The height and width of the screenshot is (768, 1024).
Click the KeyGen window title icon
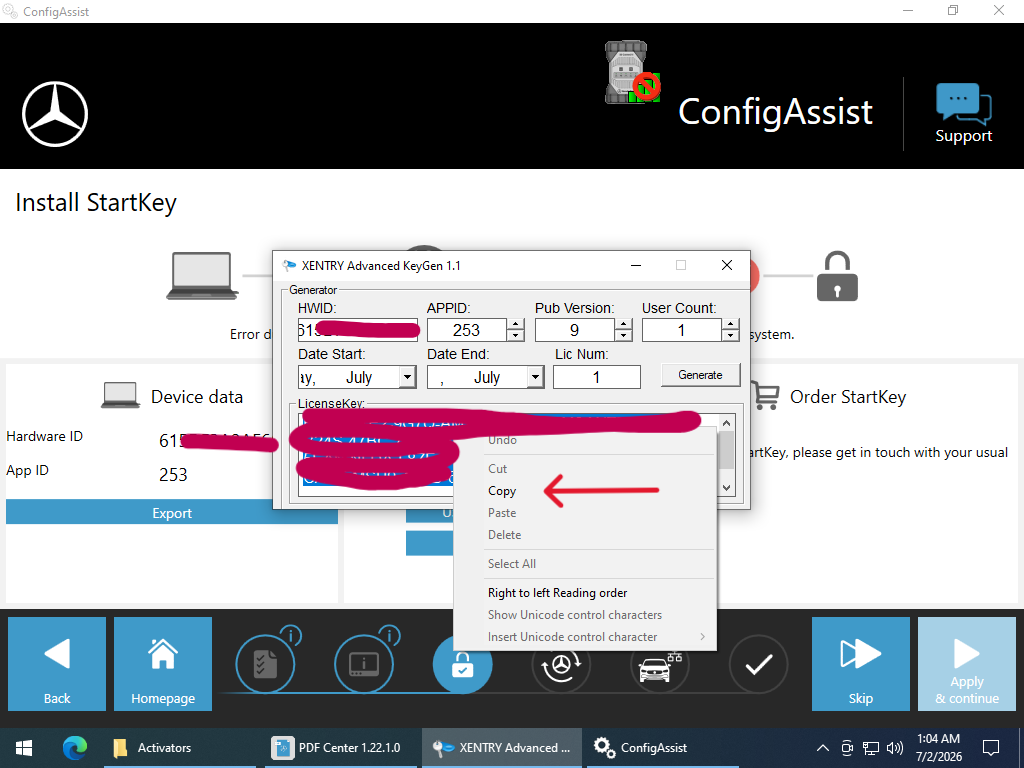click(289, 265)
